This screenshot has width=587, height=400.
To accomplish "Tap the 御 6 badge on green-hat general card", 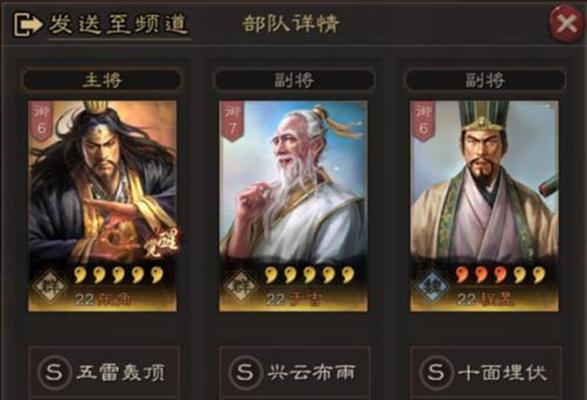I will (x=423, y=121).
